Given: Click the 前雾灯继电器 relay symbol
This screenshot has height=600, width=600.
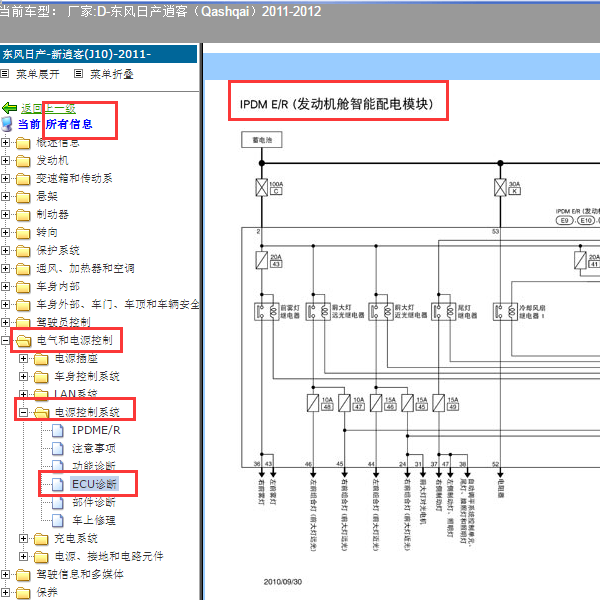Looking at the screenshot, I should click(x=266, y=311).
